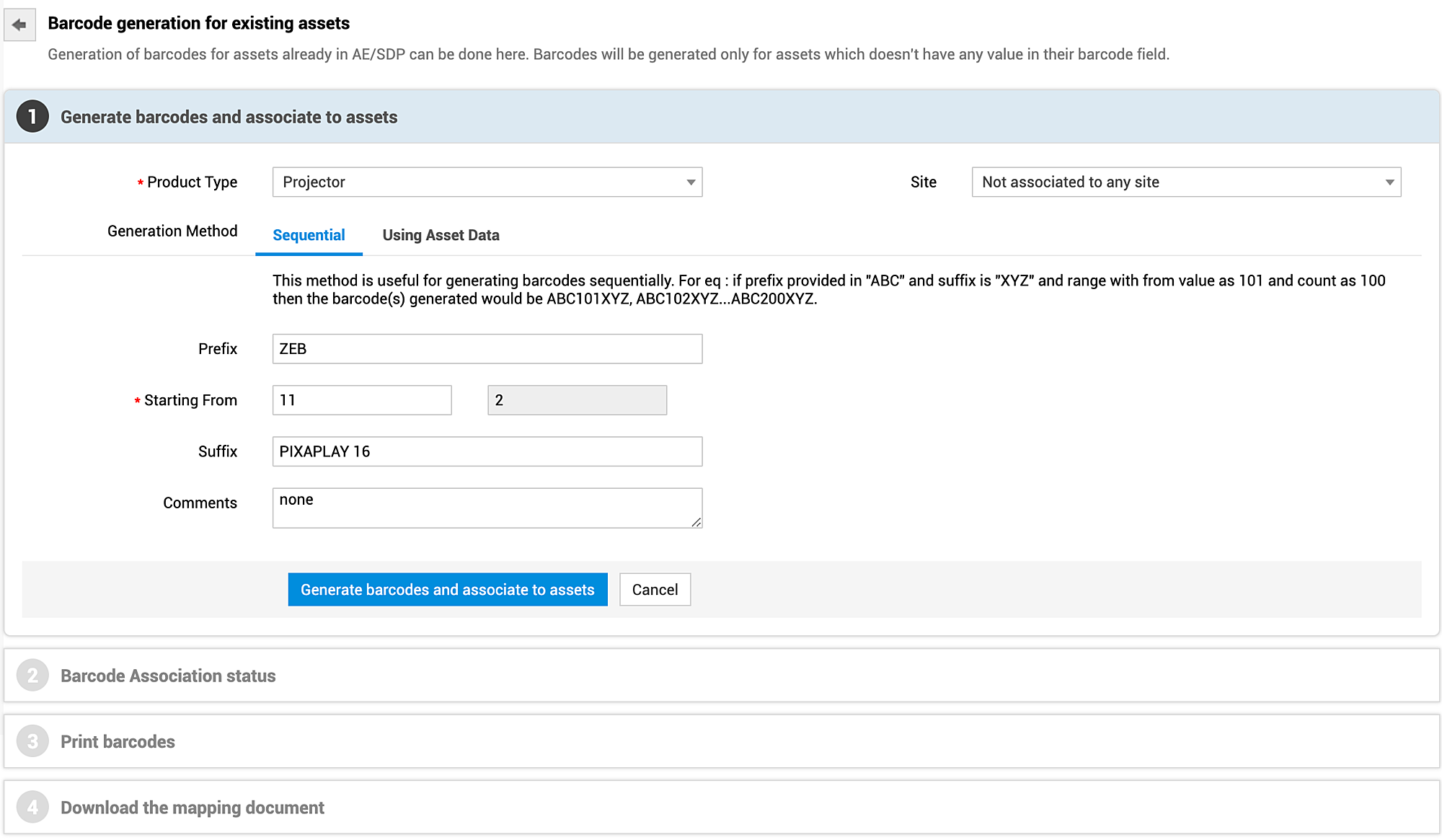Click Generate barcodes and associate button
The image size is (1442, 840).
point(447,590)
